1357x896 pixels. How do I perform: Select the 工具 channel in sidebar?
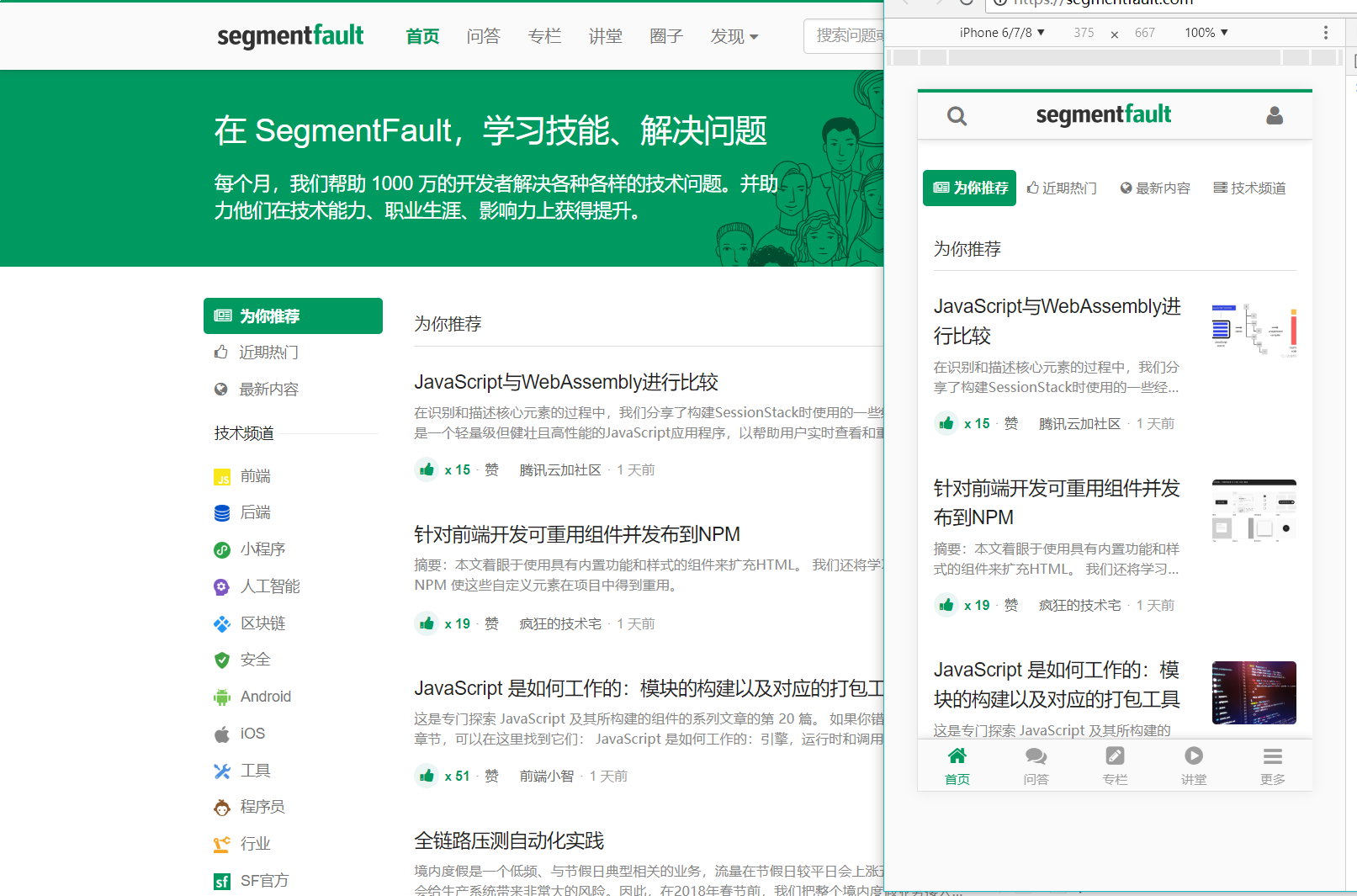[242, 771]
